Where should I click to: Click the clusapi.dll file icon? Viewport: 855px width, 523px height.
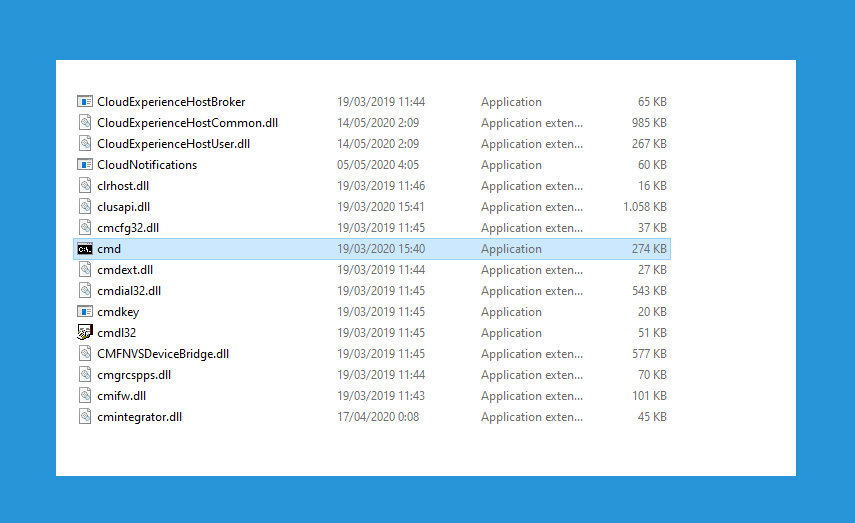85,206
